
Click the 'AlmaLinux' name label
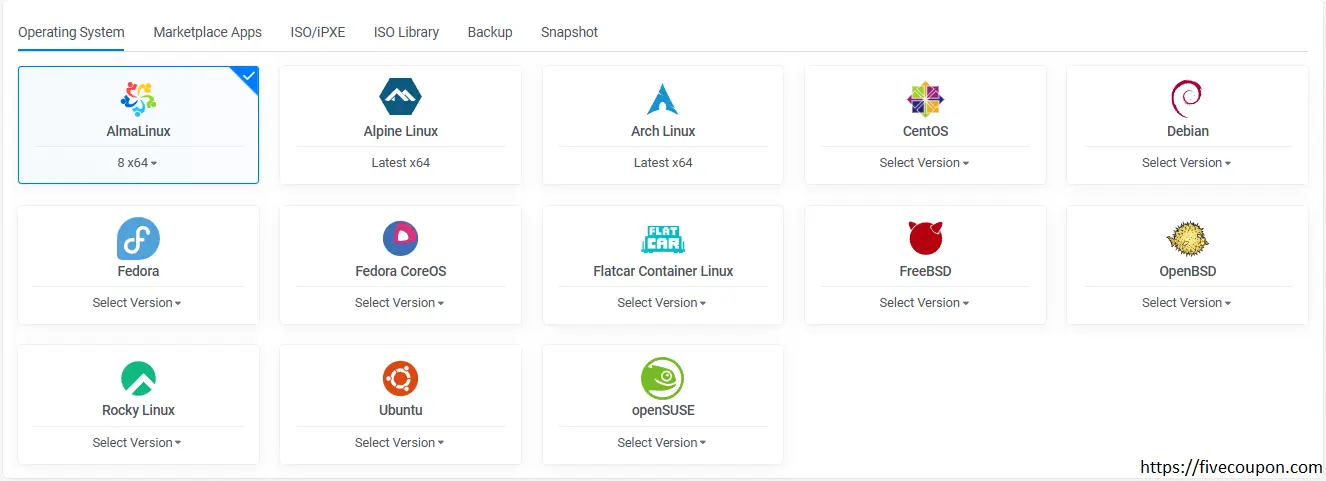coord(138,131)
